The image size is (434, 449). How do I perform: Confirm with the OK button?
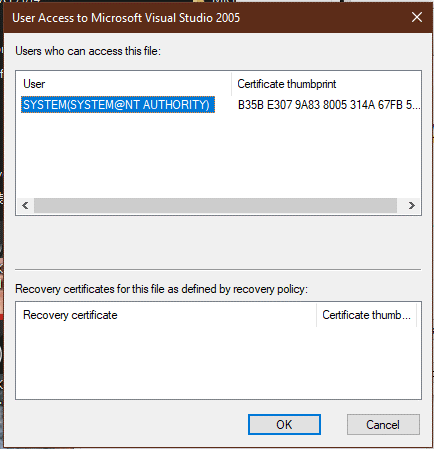point(284,425)
